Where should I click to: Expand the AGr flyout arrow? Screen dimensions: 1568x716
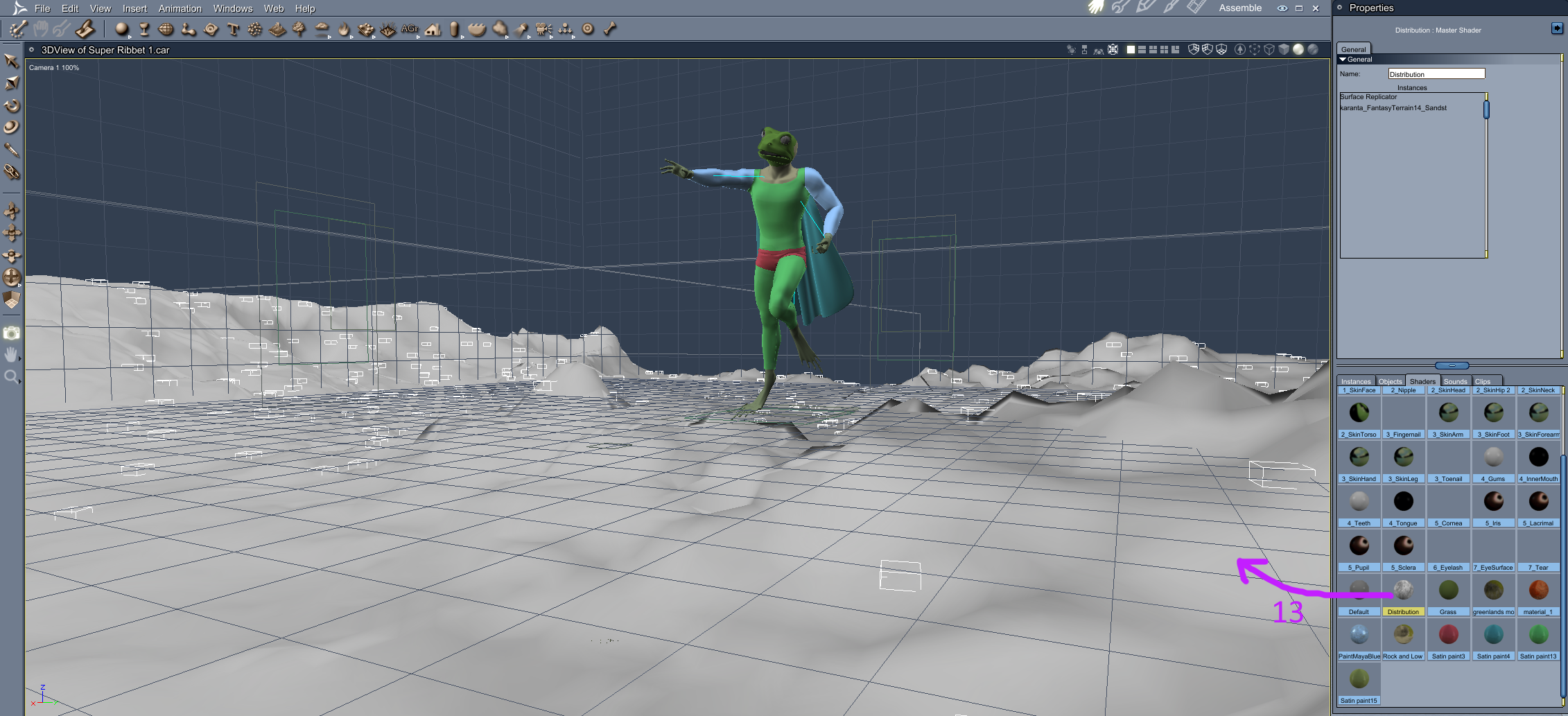[x=418, y=36]
